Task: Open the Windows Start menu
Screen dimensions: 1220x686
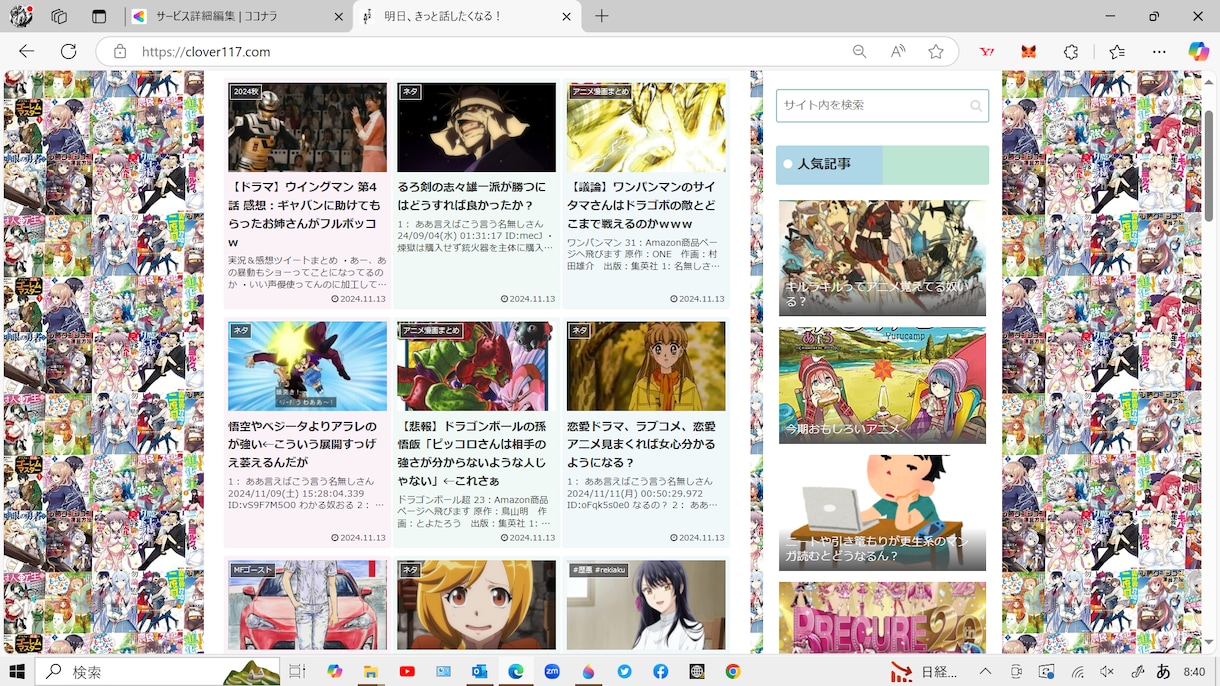Action: 16,671
